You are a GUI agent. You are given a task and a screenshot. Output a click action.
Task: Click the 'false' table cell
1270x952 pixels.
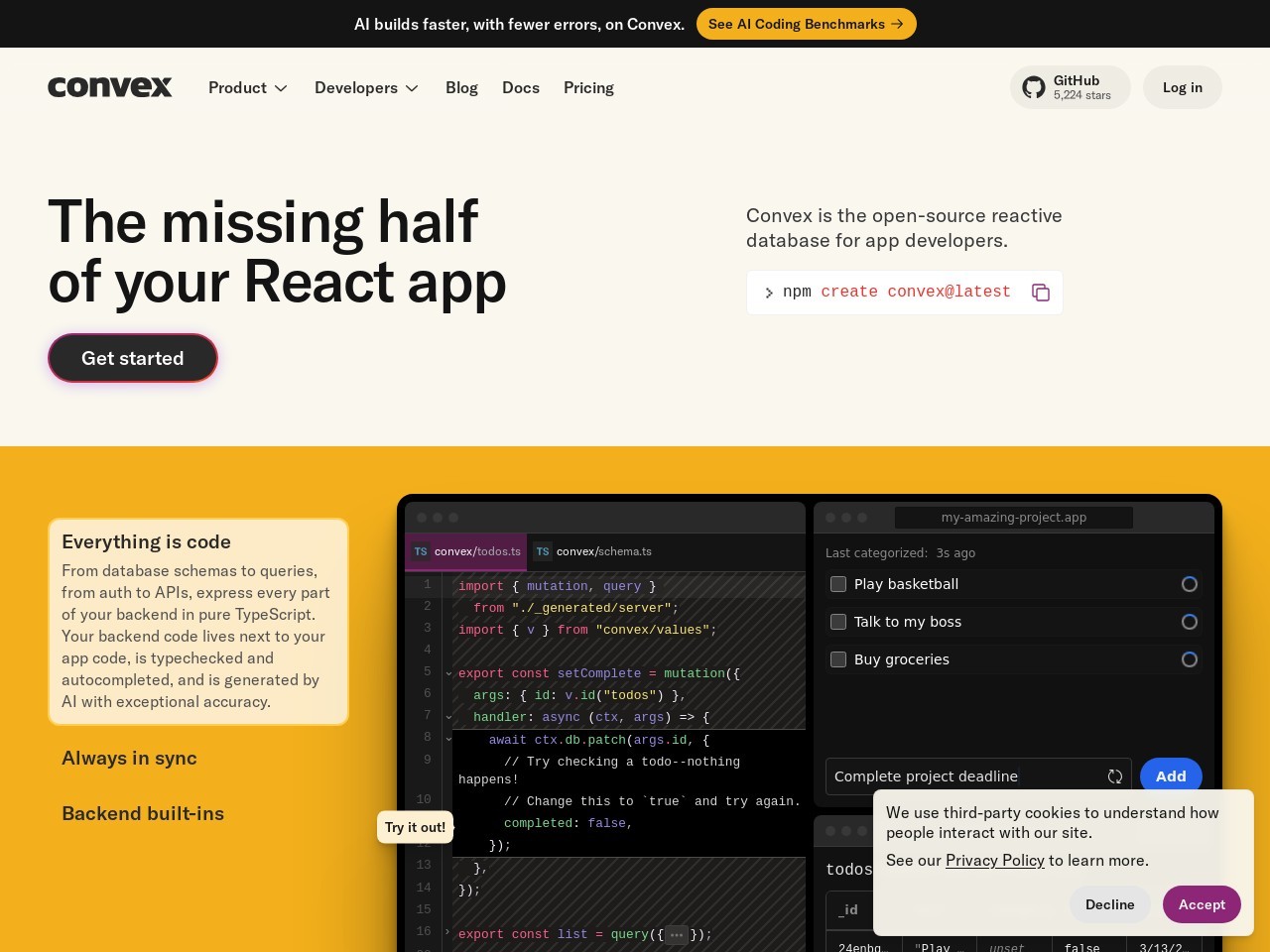point(1081,949)
